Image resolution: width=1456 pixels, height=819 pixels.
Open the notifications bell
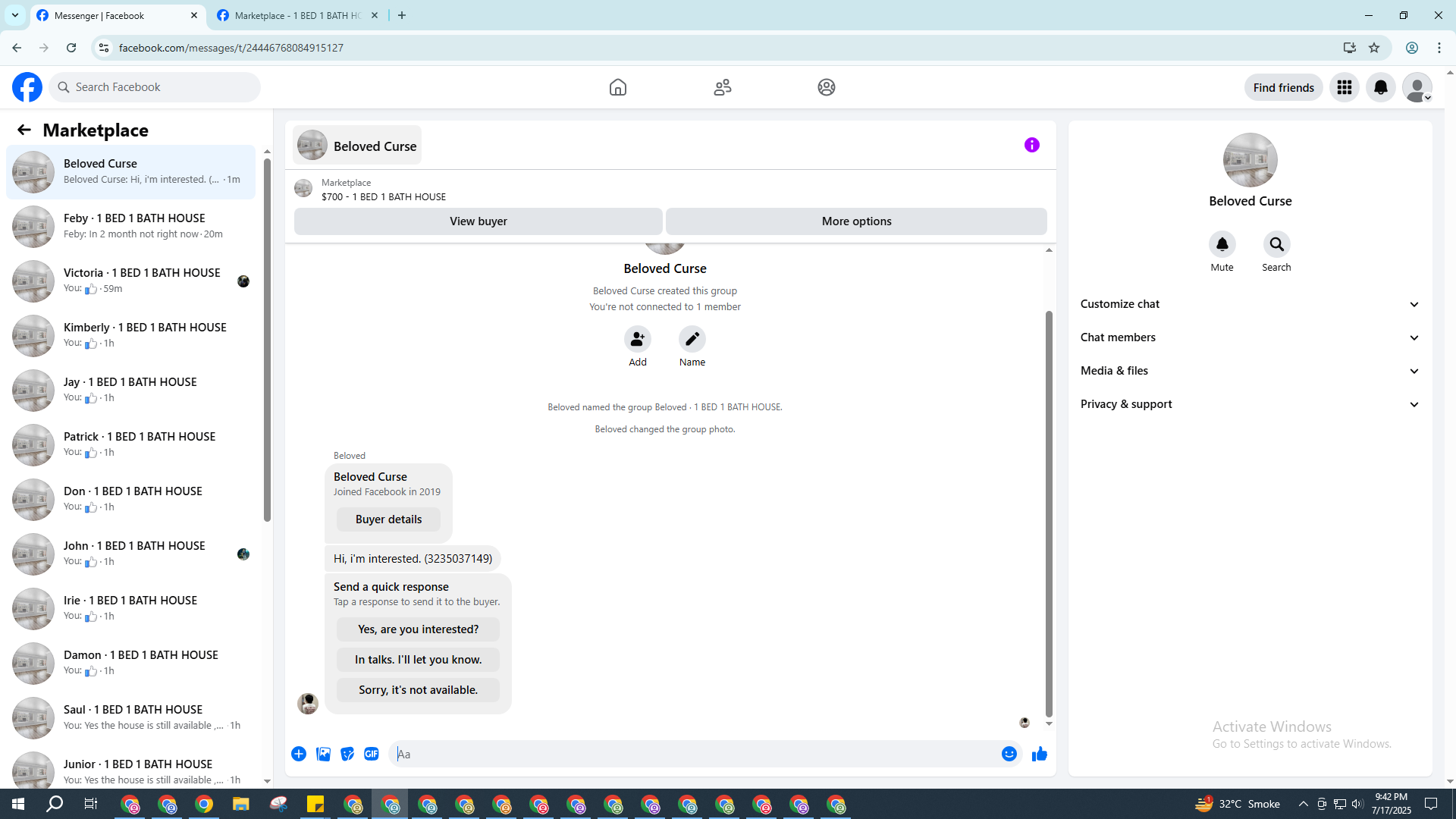1381,87
